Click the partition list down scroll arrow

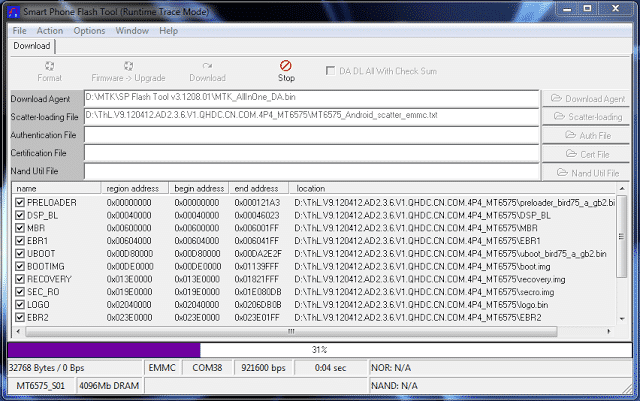[x=622, y=319]
